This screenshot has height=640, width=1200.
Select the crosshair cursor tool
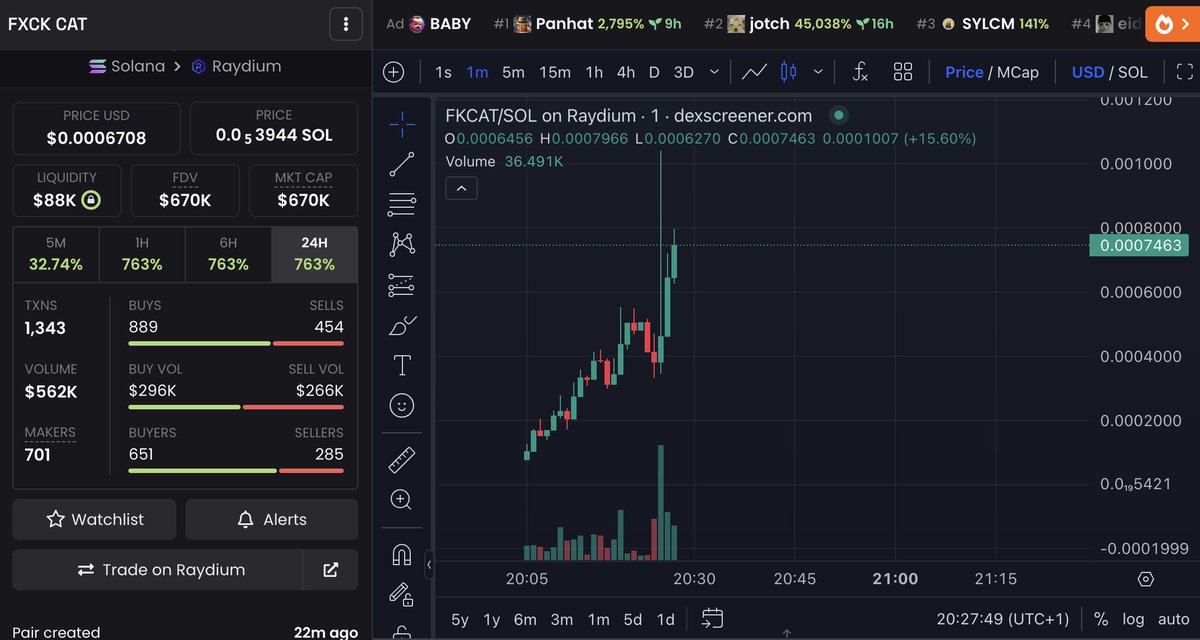(x=402, y=124)
